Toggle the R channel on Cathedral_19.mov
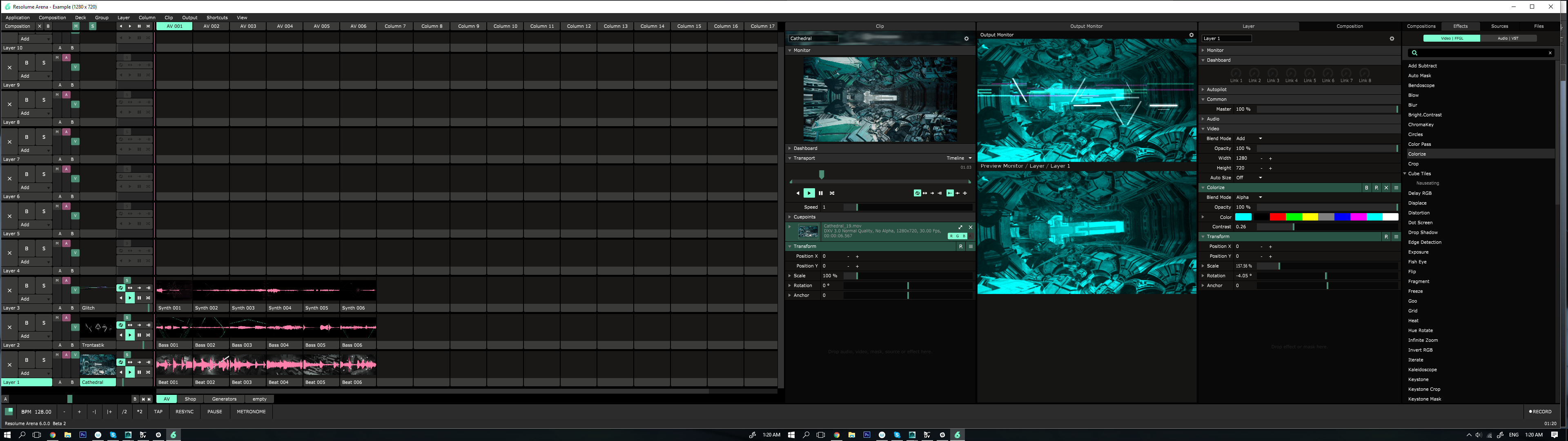The width and height of the screenshot is (1568, 441). click(952, 236)
